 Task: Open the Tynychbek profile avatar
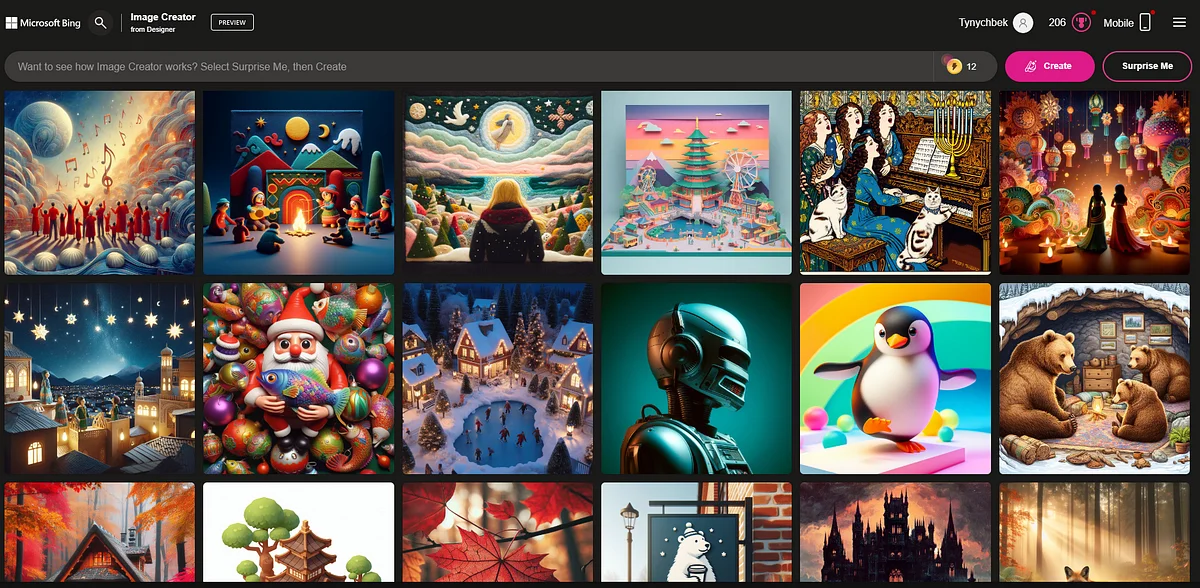pyautogui.click(x=1022, y=23)
